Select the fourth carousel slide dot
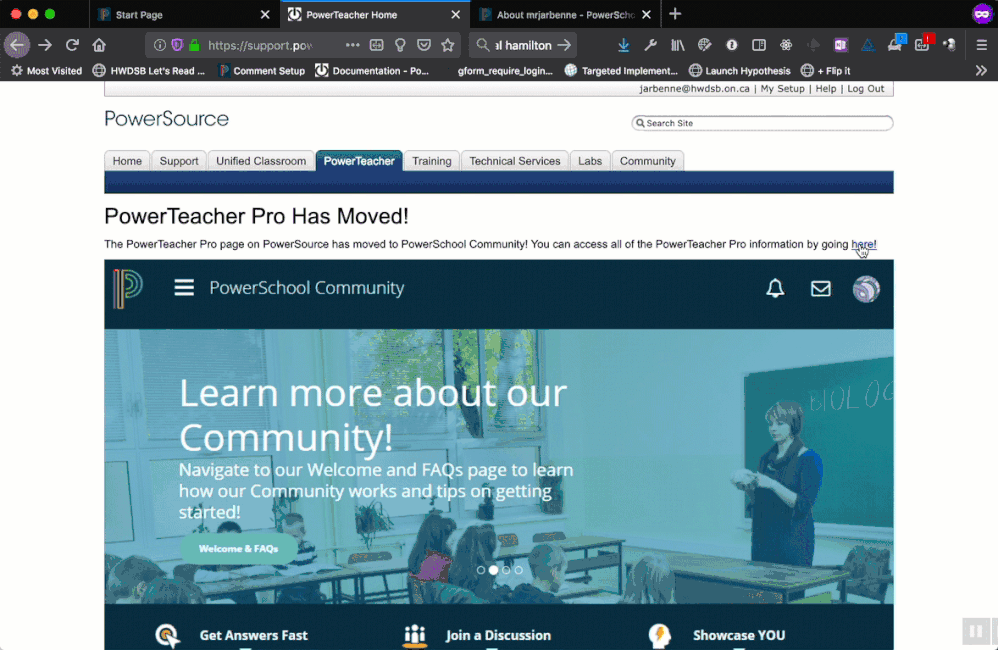 tap(519, 570)
